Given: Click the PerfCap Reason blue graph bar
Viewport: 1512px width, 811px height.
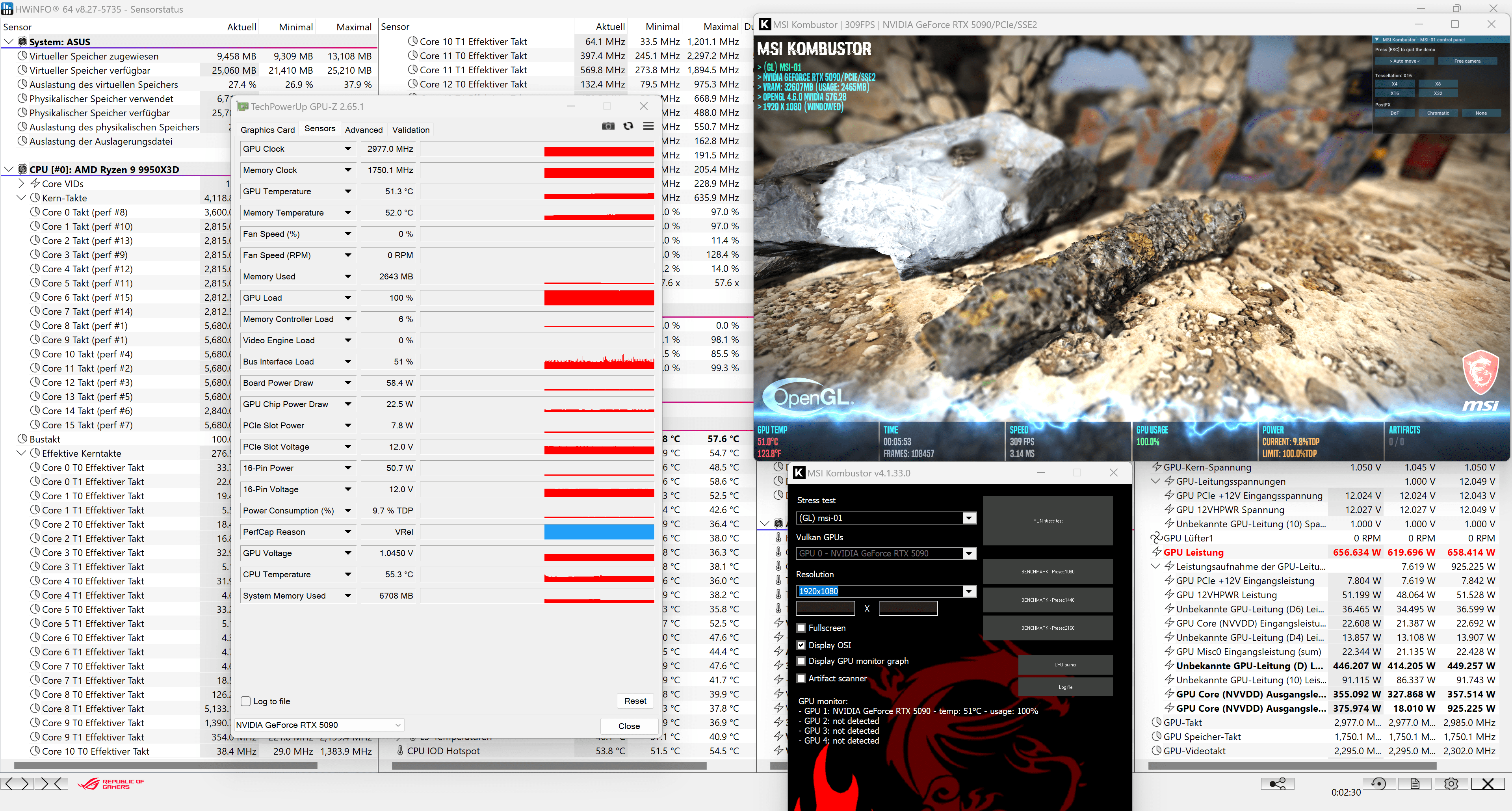Looking at the screenshot, I should (x=599, y=532).
